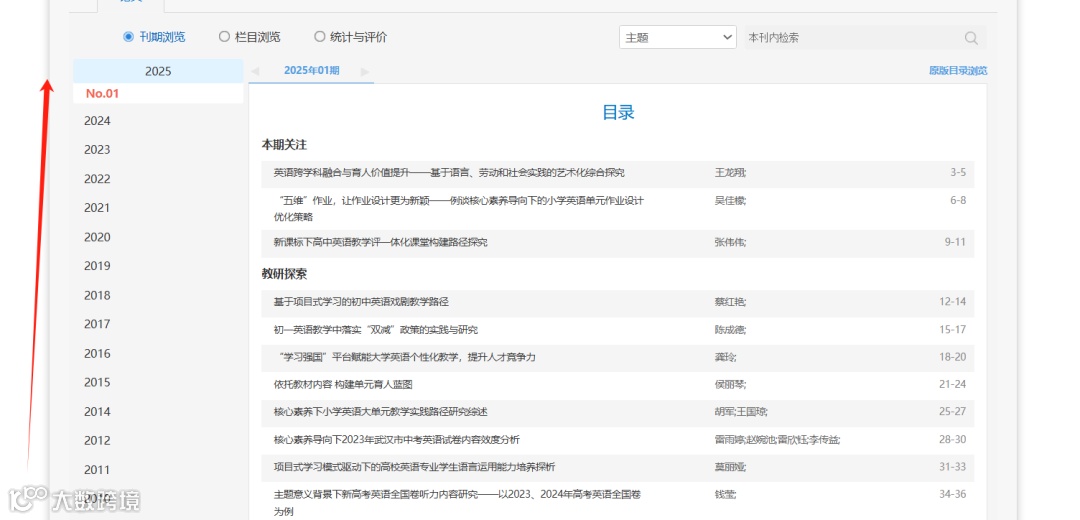Expand year 2020 in issue list
Screen dimensions: 1080x520
click(x=97, y=238)
